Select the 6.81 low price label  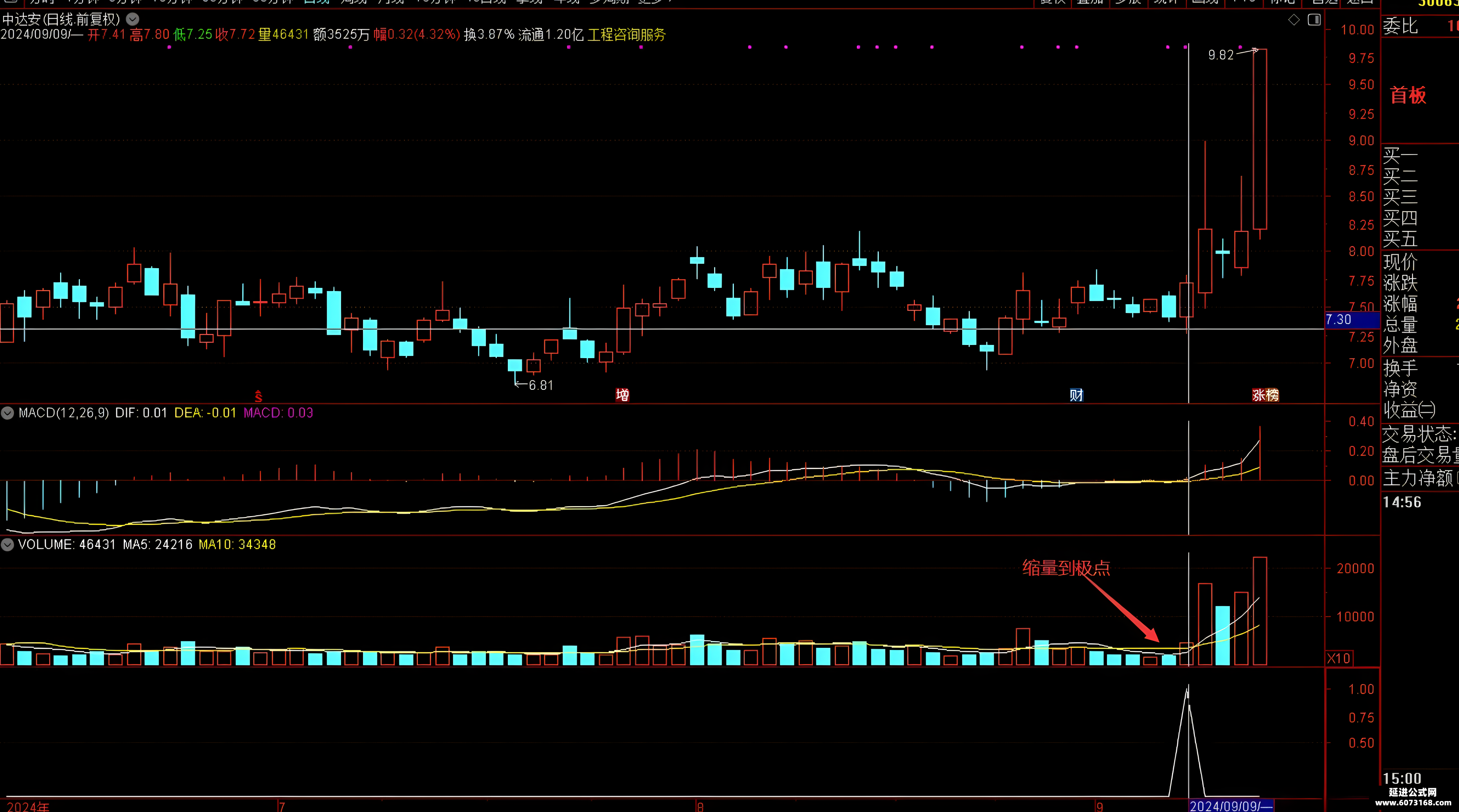540,386
